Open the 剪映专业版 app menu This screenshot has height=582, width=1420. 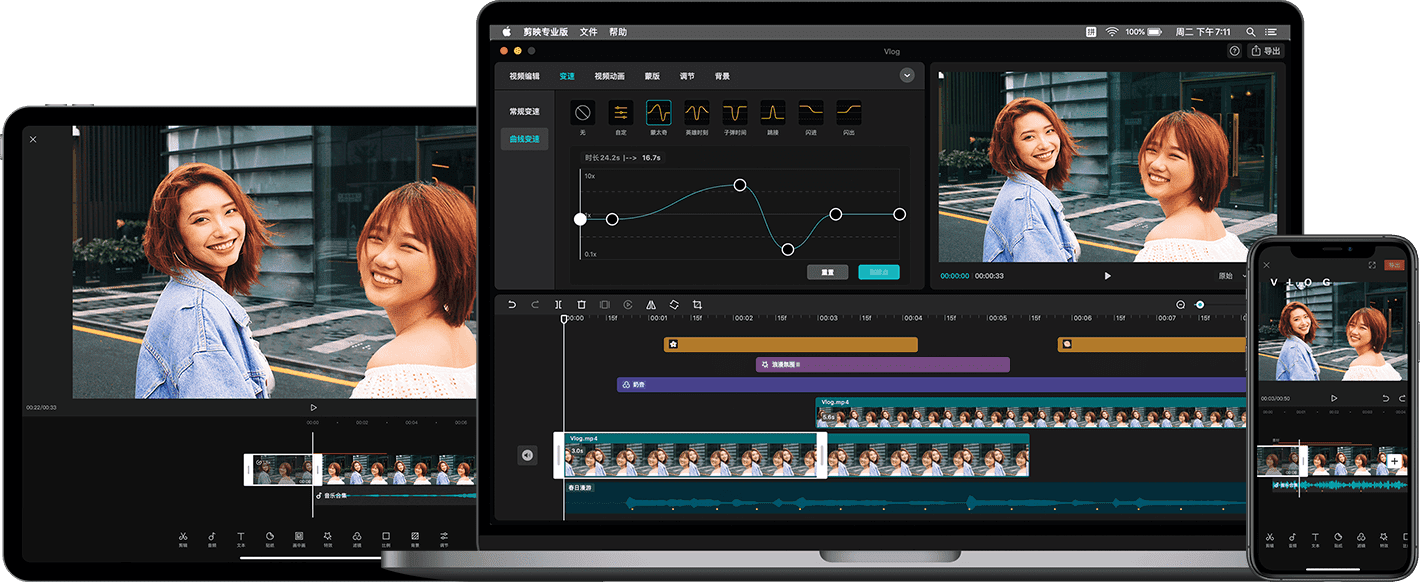pos(545,32)
